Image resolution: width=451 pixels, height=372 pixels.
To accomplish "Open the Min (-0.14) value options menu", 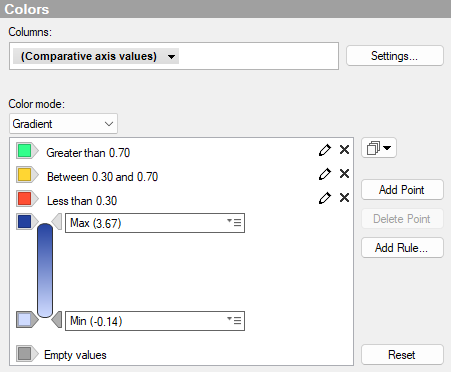I will [x=234, y=320].
